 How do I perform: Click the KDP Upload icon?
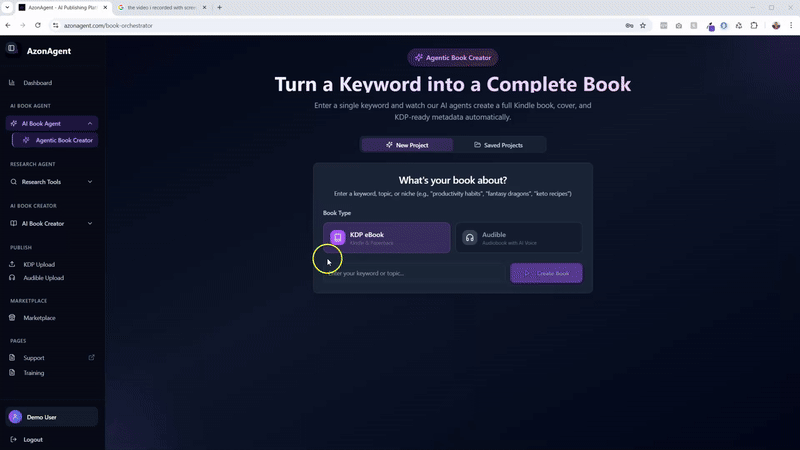(x=12, y=265)
